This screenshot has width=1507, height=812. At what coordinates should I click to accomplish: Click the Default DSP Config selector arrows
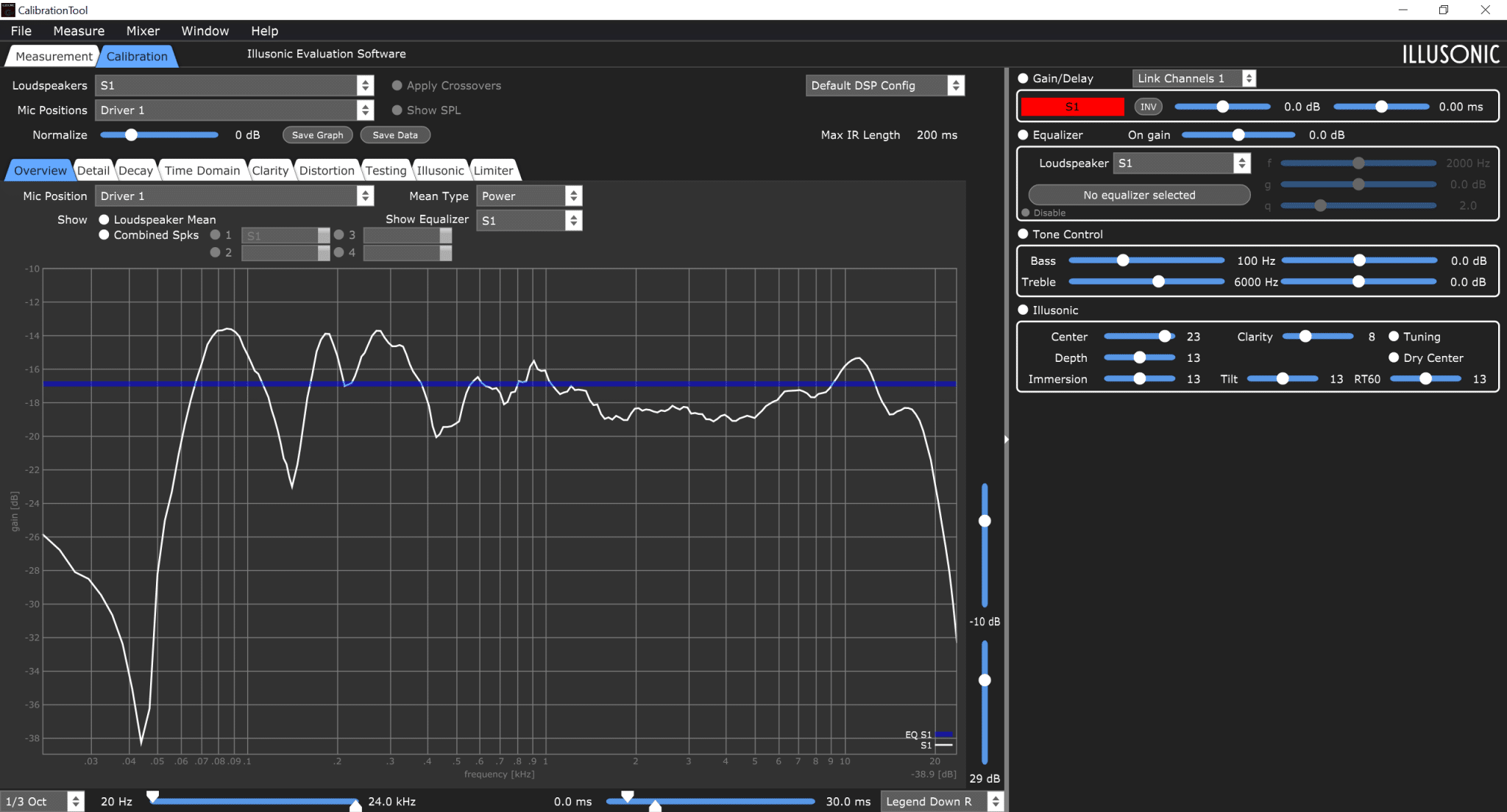[956, 85]
